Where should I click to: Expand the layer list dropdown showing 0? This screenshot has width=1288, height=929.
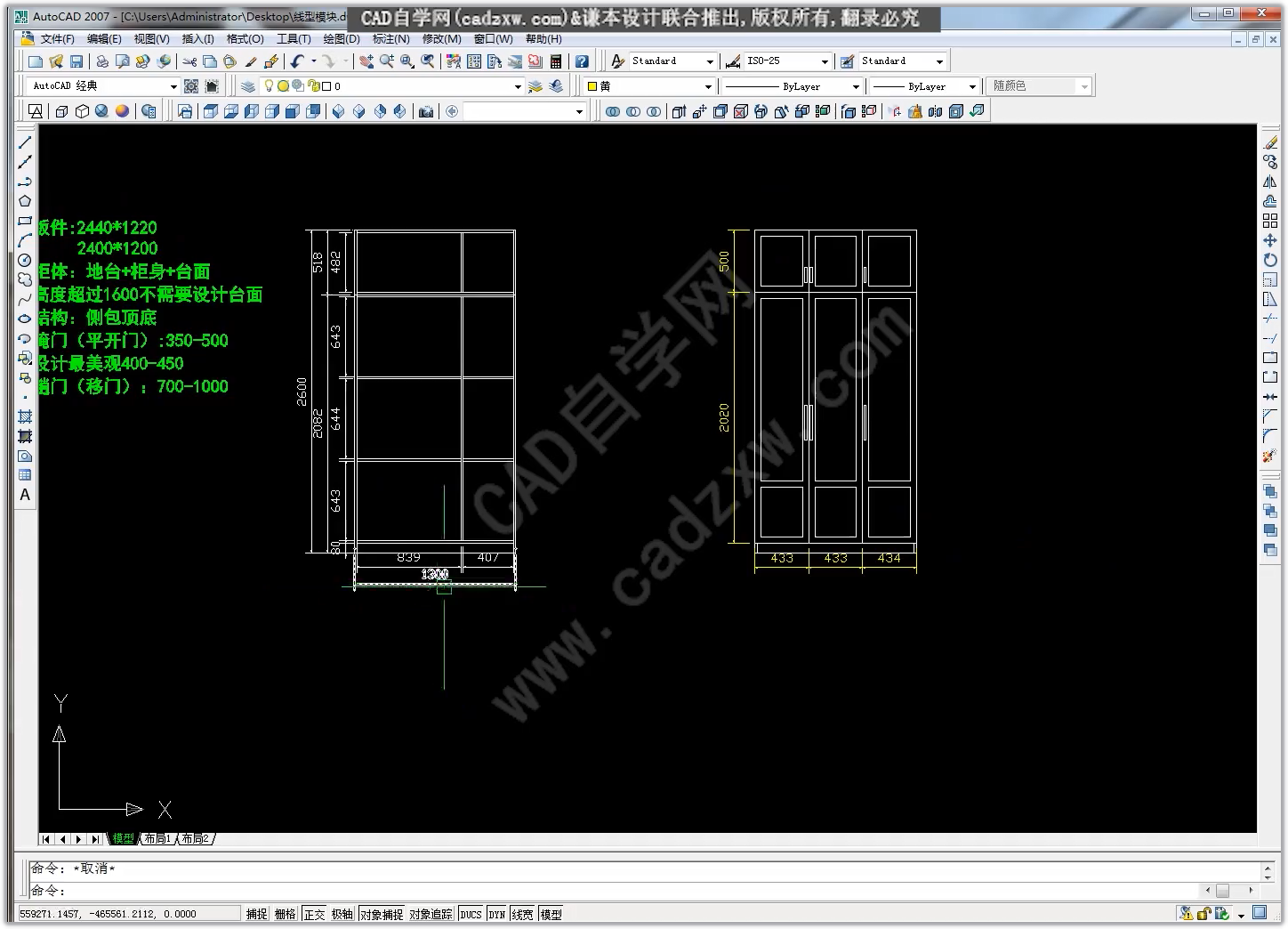[x=518, y=86]
